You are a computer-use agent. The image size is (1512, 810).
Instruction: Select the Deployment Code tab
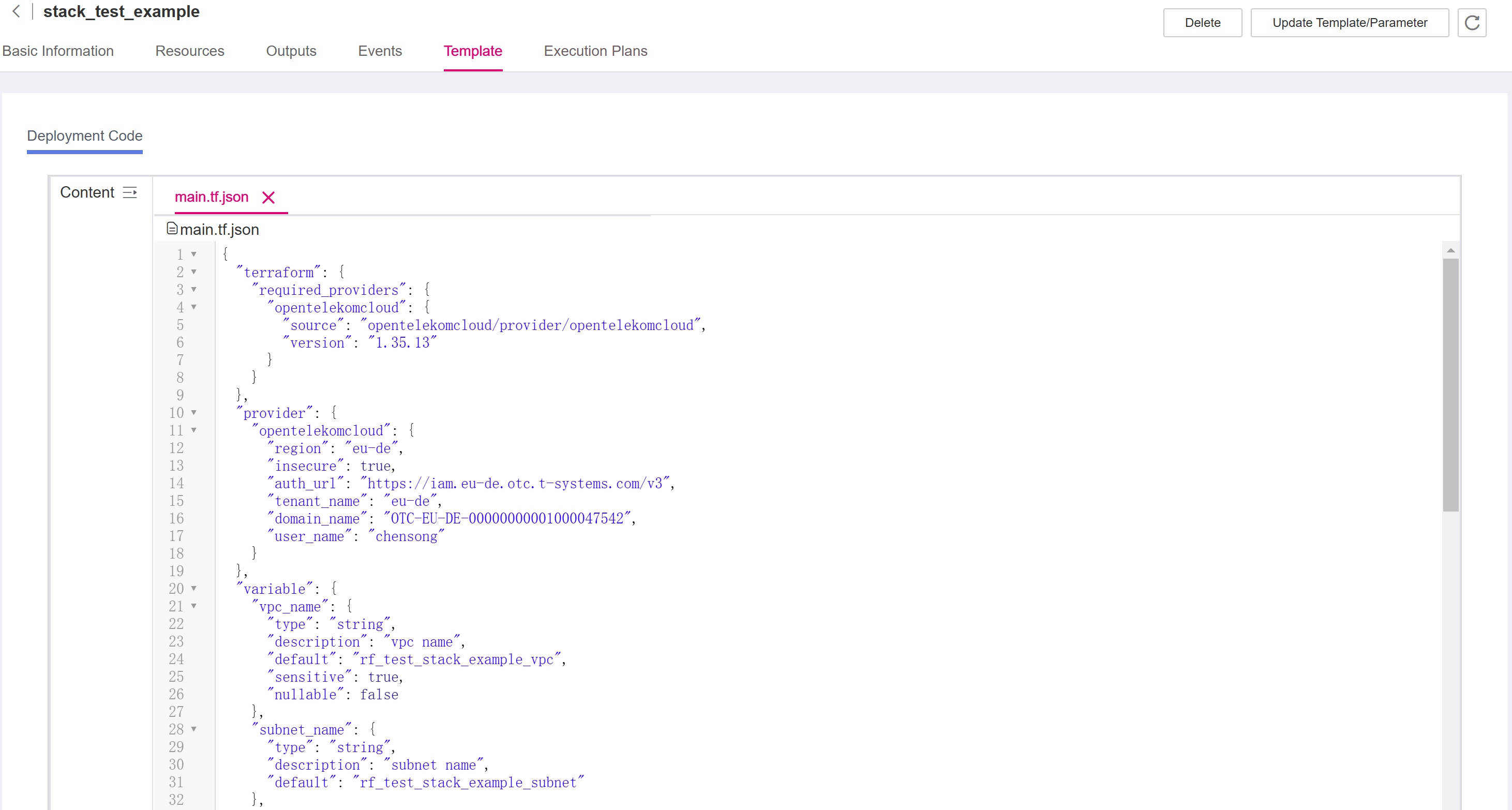click(84, 136)
